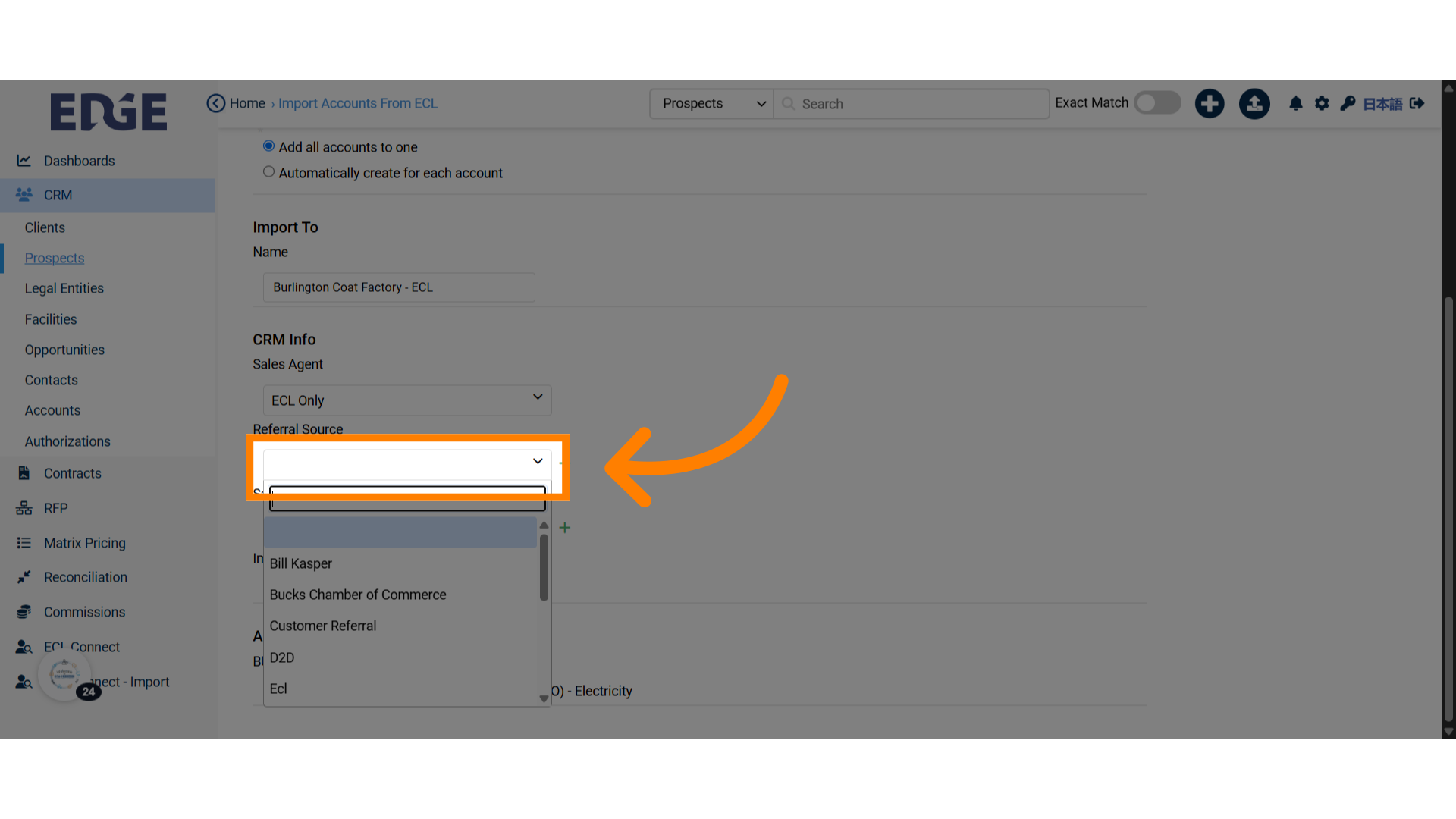Screen dimensions: 1456x819
Task: Choose D2D referral option
Action: pos(400,657)
